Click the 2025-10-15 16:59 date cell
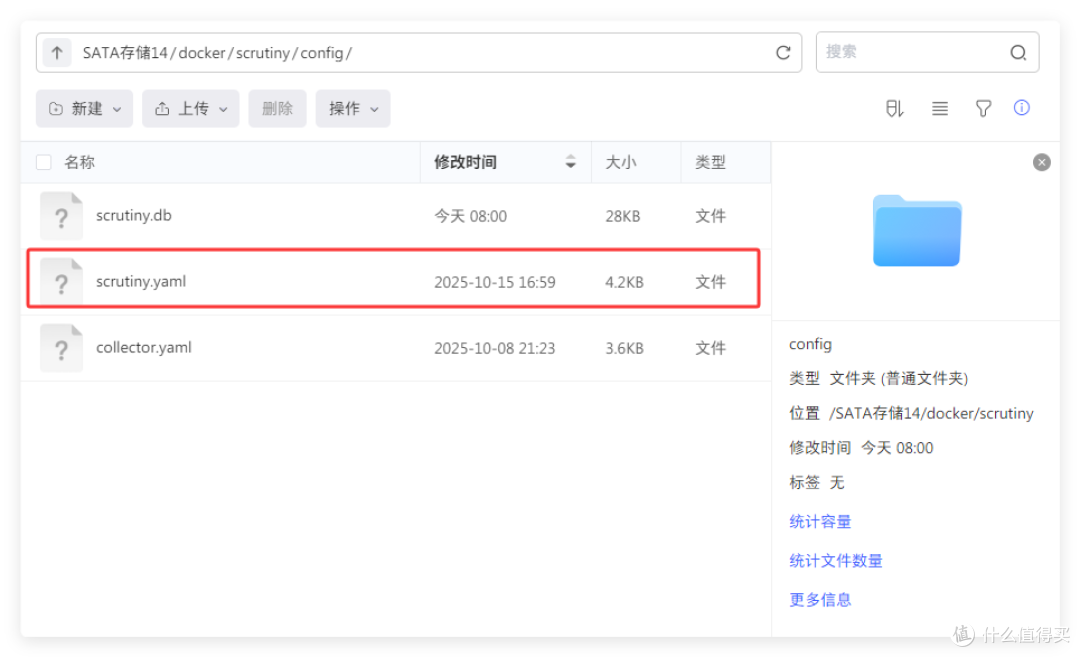The width and height of the screenshot is (1080, 657). [x=495, y=282]
